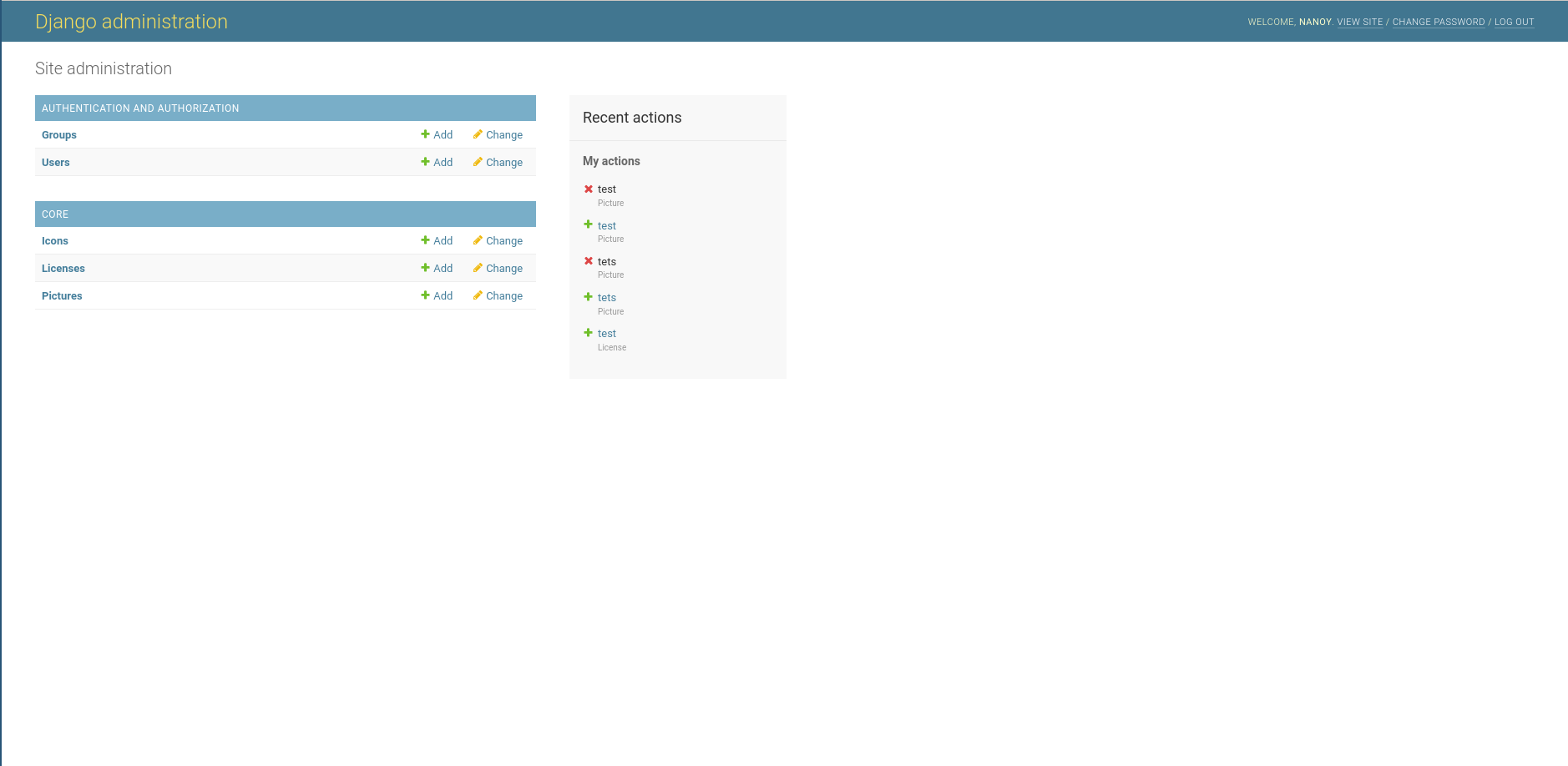Open the Authentication and Authorization section header
The width and height of the screenshot is (1568, 766).
[140, 108]
